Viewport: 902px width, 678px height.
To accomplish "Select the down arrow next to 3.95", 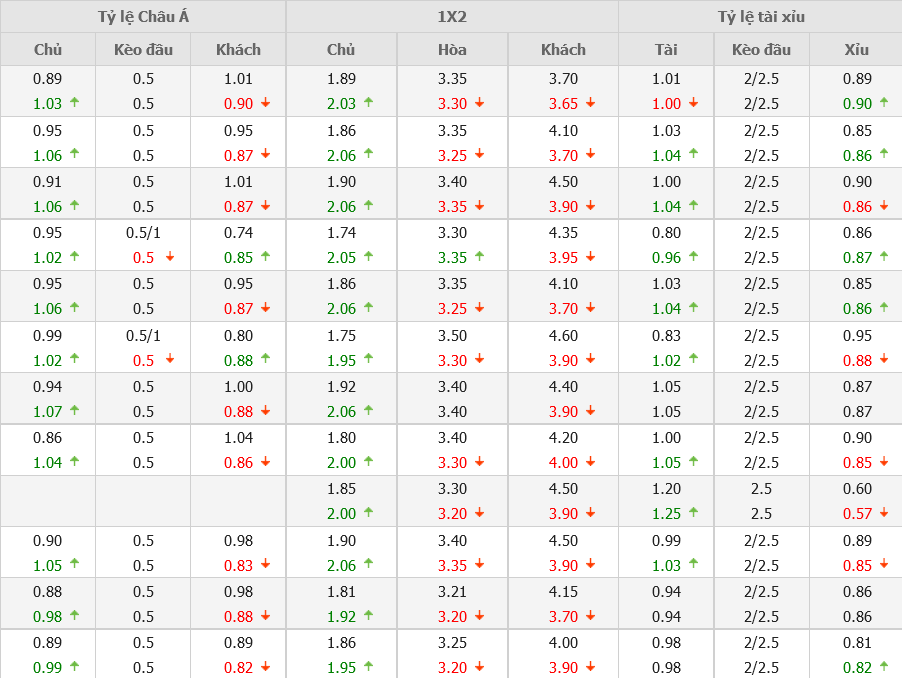I will point(590,256).
